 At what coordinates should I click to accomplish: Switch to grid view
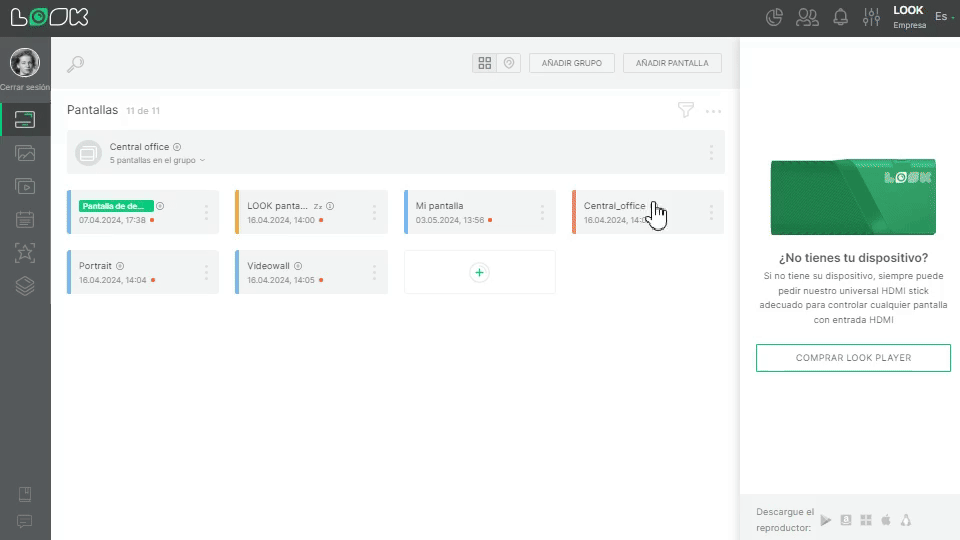pyautogui.click(x=484, y=63)
